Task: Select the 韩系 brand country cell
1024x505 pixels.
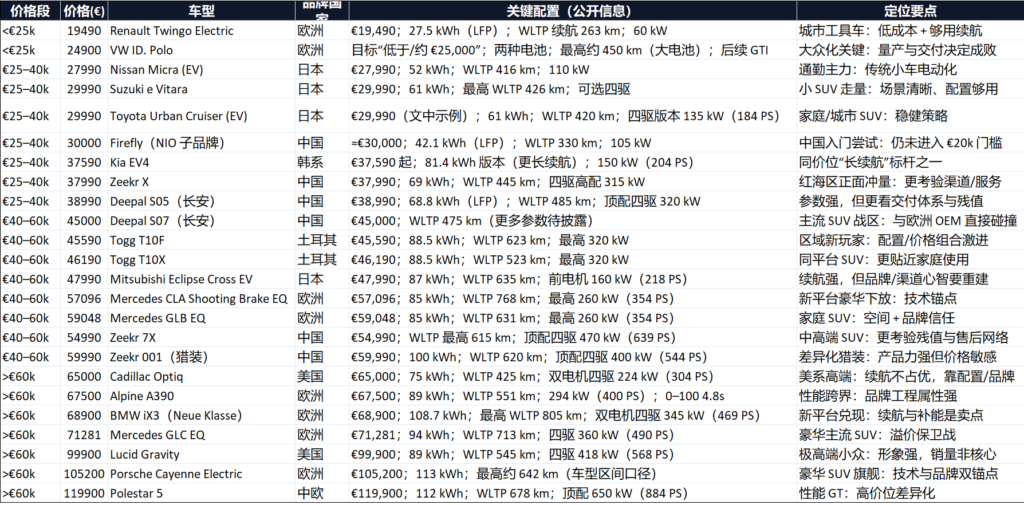Action: click(x=311, y=161)
